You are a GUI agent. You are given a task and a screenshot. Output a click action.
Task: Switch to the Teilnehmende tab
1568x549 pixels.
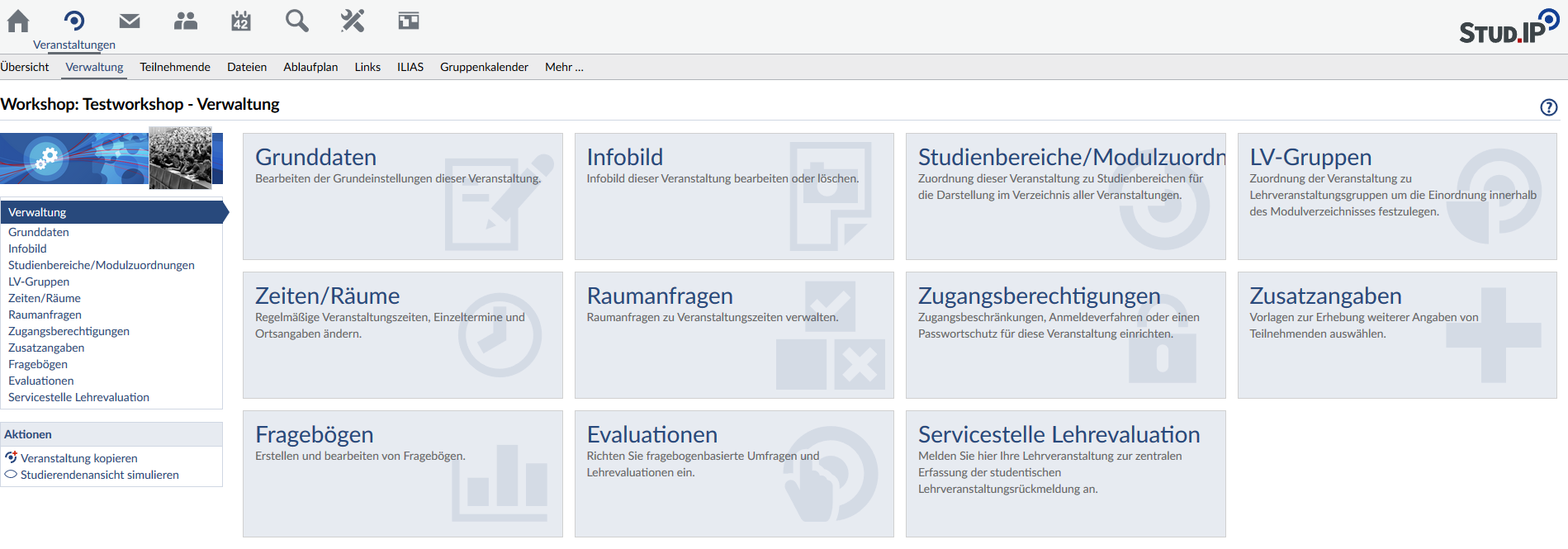click(x=175, y=67)
